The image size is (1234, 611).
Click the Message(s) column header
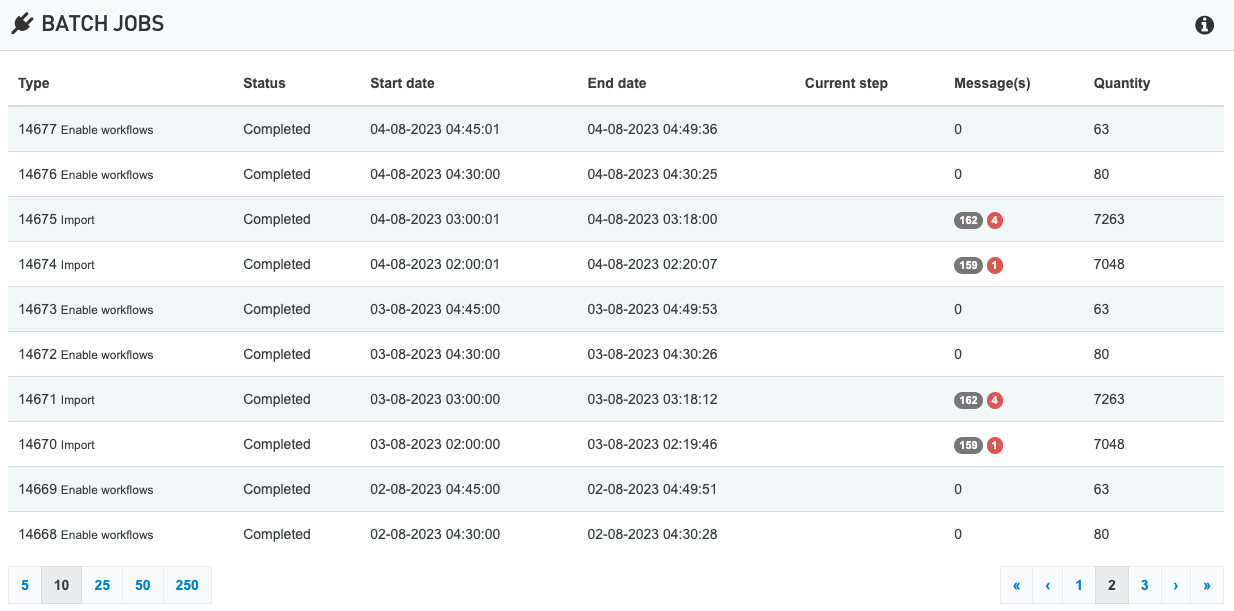pyautogui.click(x=992, y=83)
